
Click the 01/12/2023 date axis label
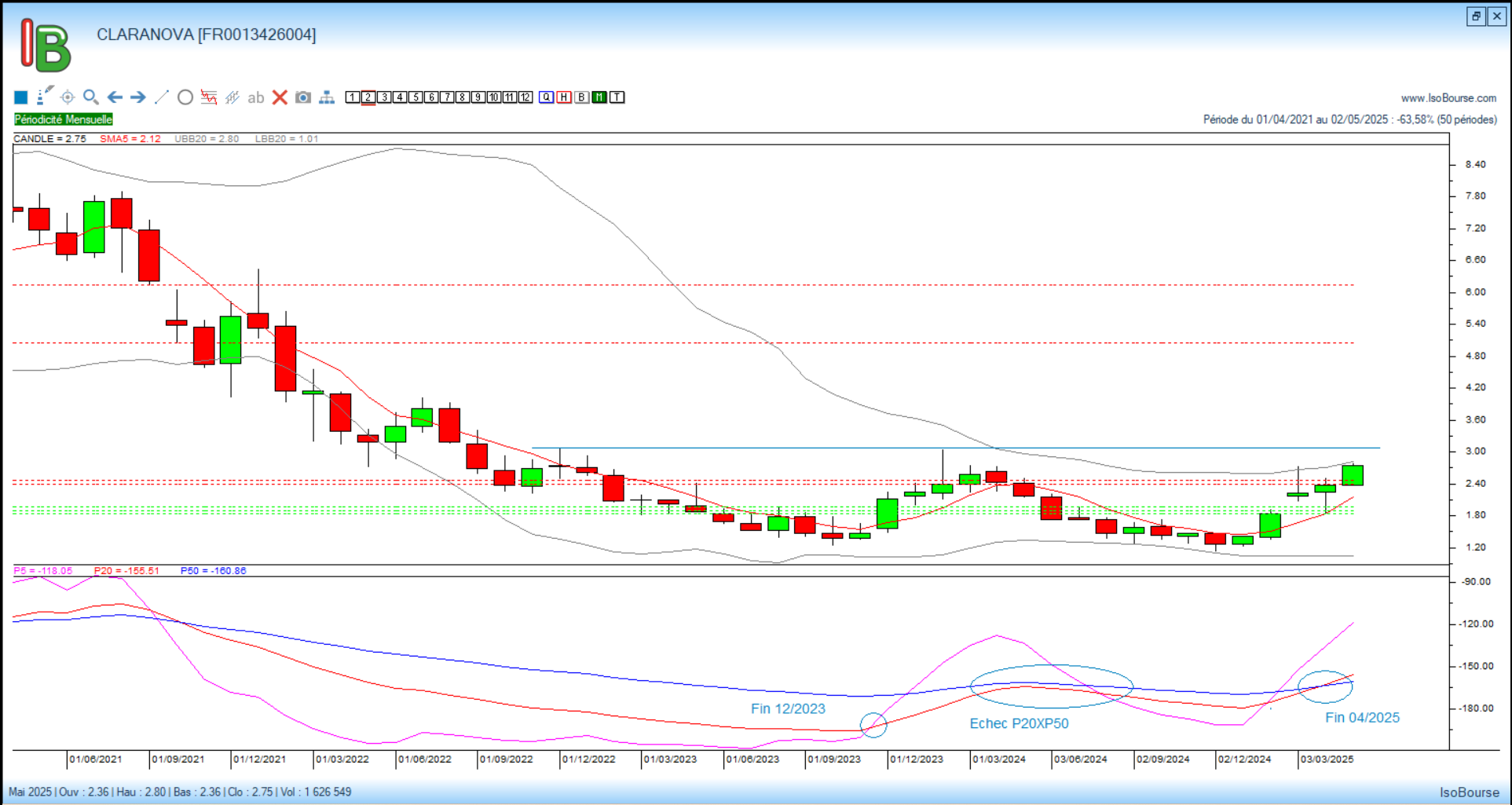pos(917,759)
